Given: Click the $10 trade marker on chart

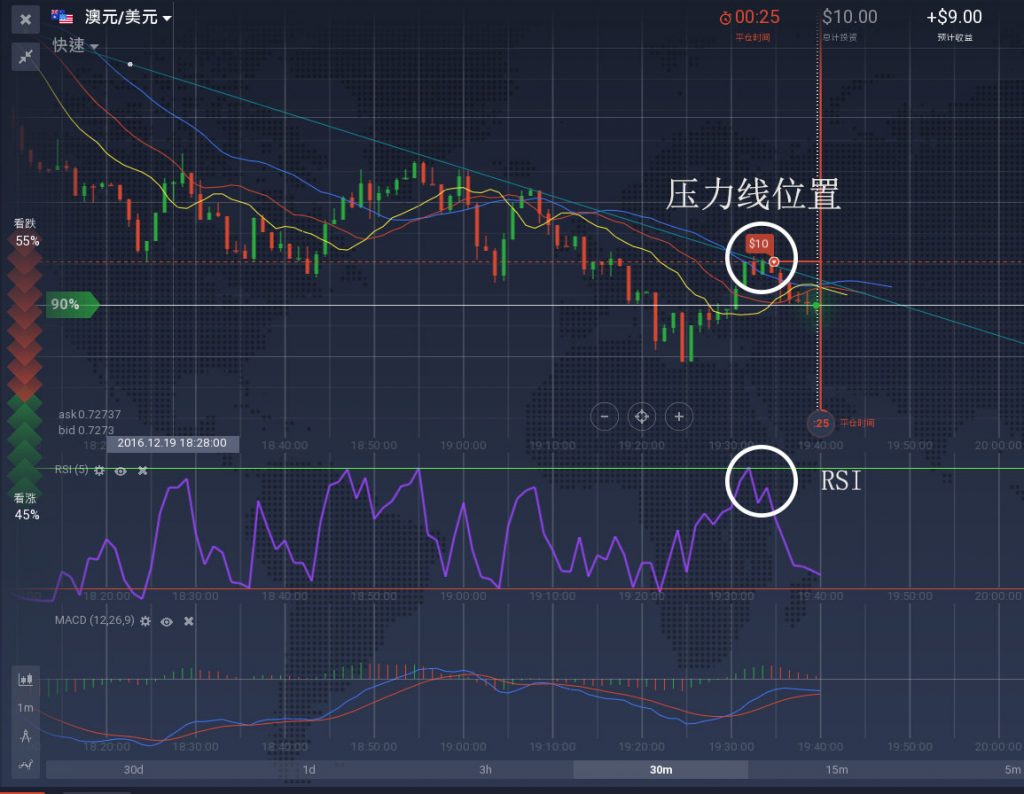Looking at the screenshot, I should click(x=759, y=243).
